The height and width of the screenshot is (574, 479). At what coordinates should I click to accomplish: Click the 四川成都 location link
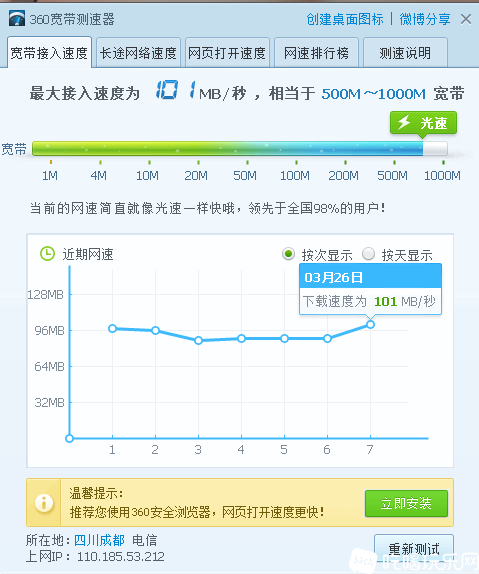coord(99,540)
